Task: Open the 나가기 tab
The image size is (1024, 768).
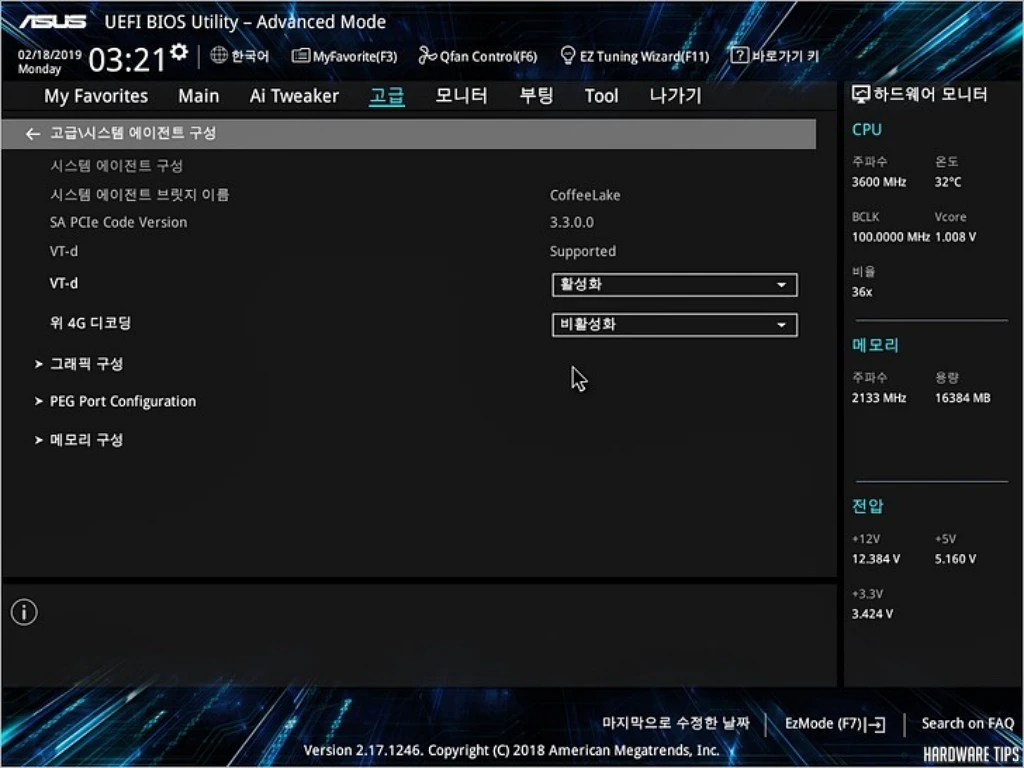Action: point(675,96)
